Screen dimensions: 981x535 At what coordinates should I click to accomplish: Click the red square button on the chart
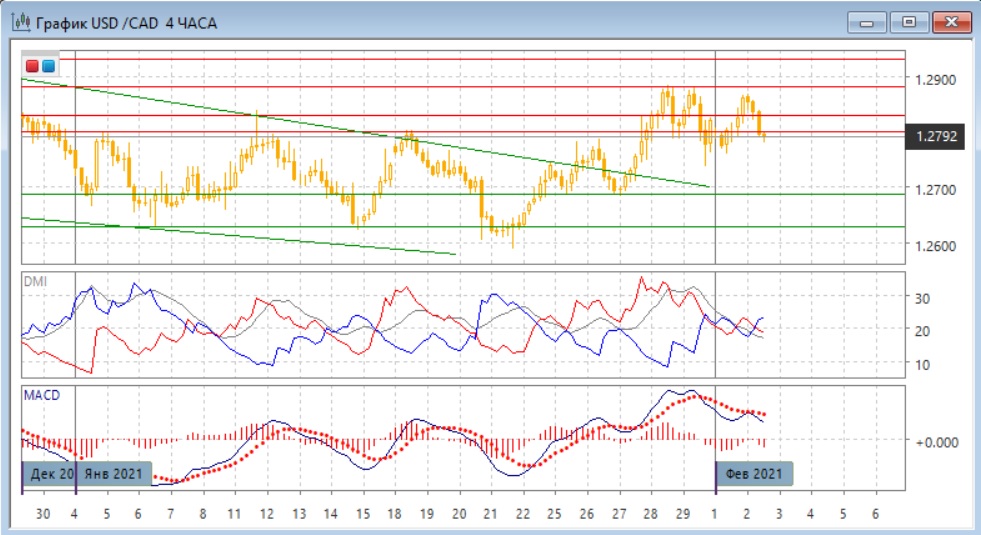[x=32, y=67]
